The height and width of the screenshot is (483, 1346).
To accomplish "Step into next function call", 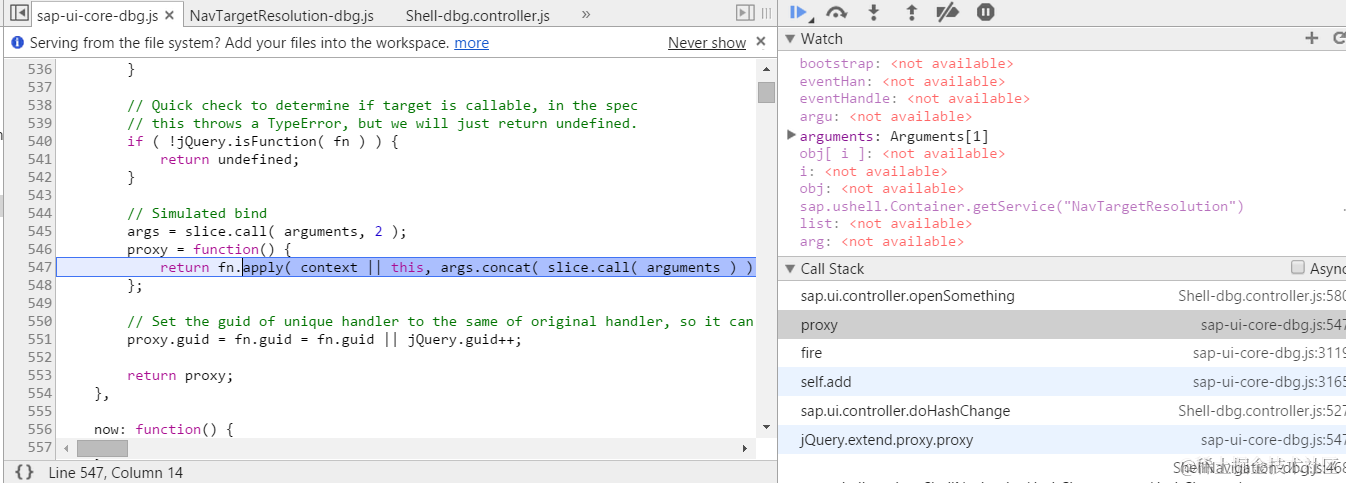I will [874, 12].
